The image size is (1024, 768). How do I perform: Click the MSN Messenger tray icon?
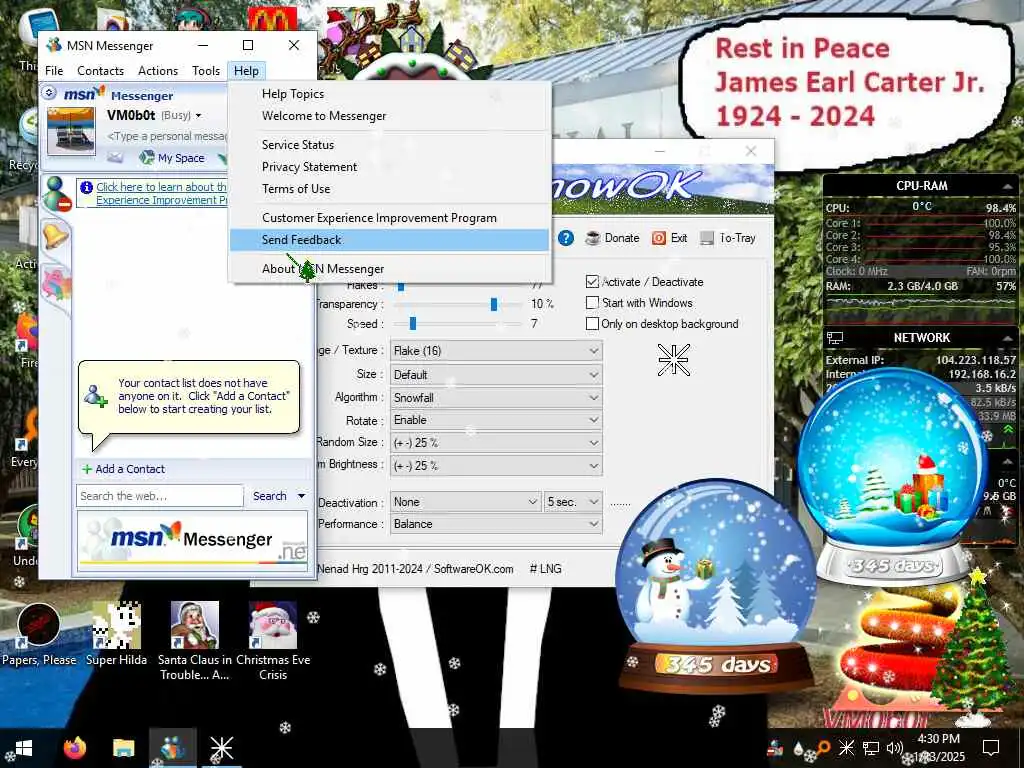(775, 748)
